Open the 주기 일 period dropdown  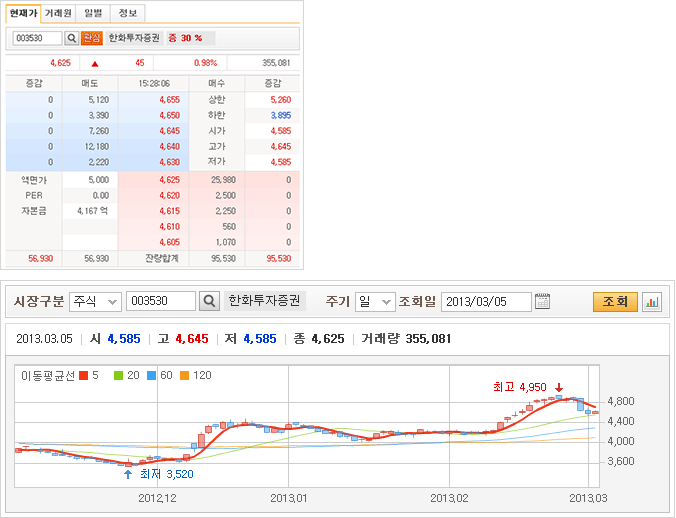pyautogui.click(x=375, y=301)
